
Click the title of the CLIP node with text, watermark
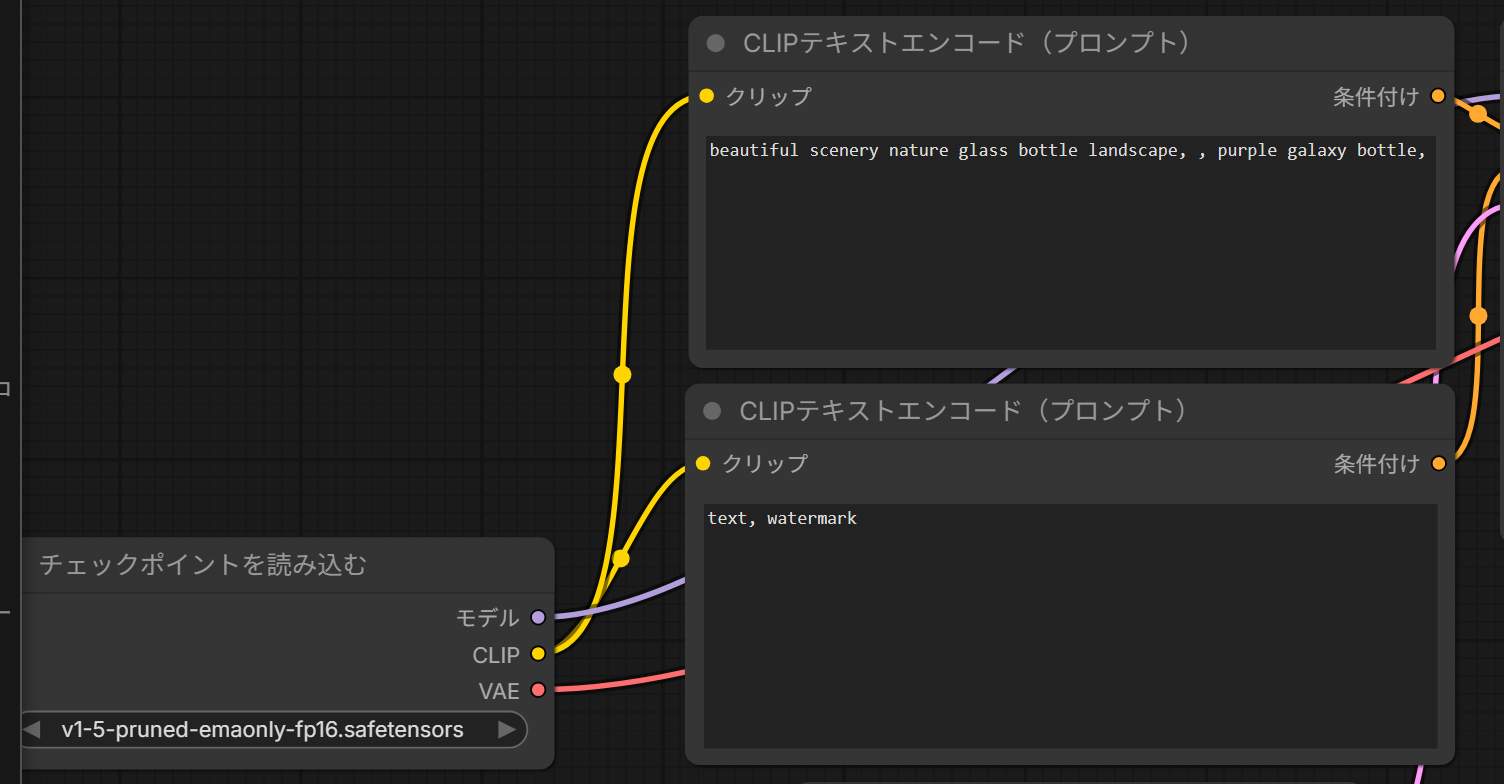click(x=964, y=411)
